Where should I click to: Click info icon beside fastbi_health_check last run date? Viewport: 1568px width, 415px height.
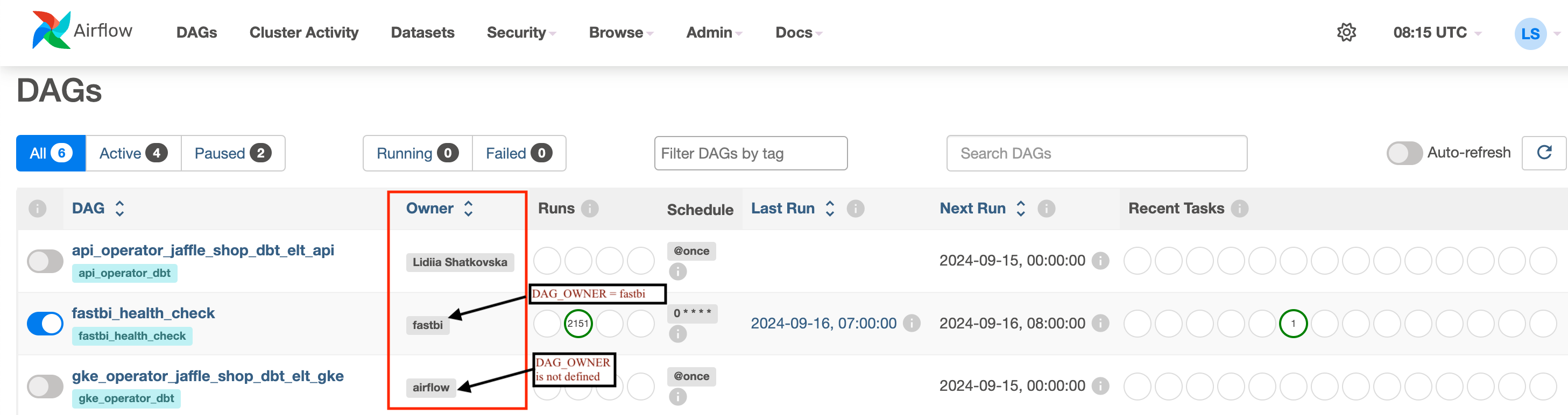point(911,323)
